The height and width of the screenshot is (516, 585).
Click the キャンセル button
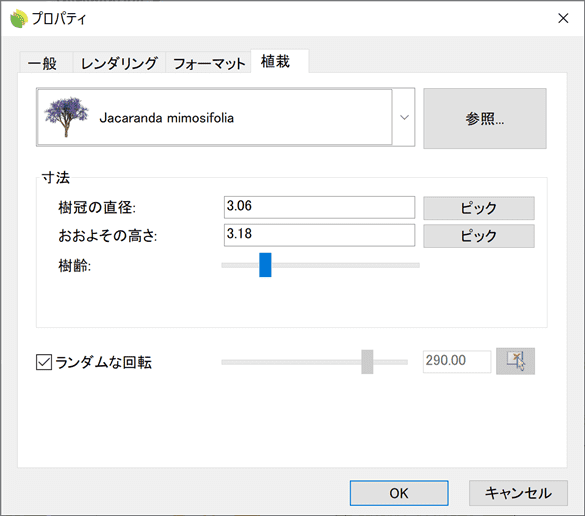coord(518,493)
